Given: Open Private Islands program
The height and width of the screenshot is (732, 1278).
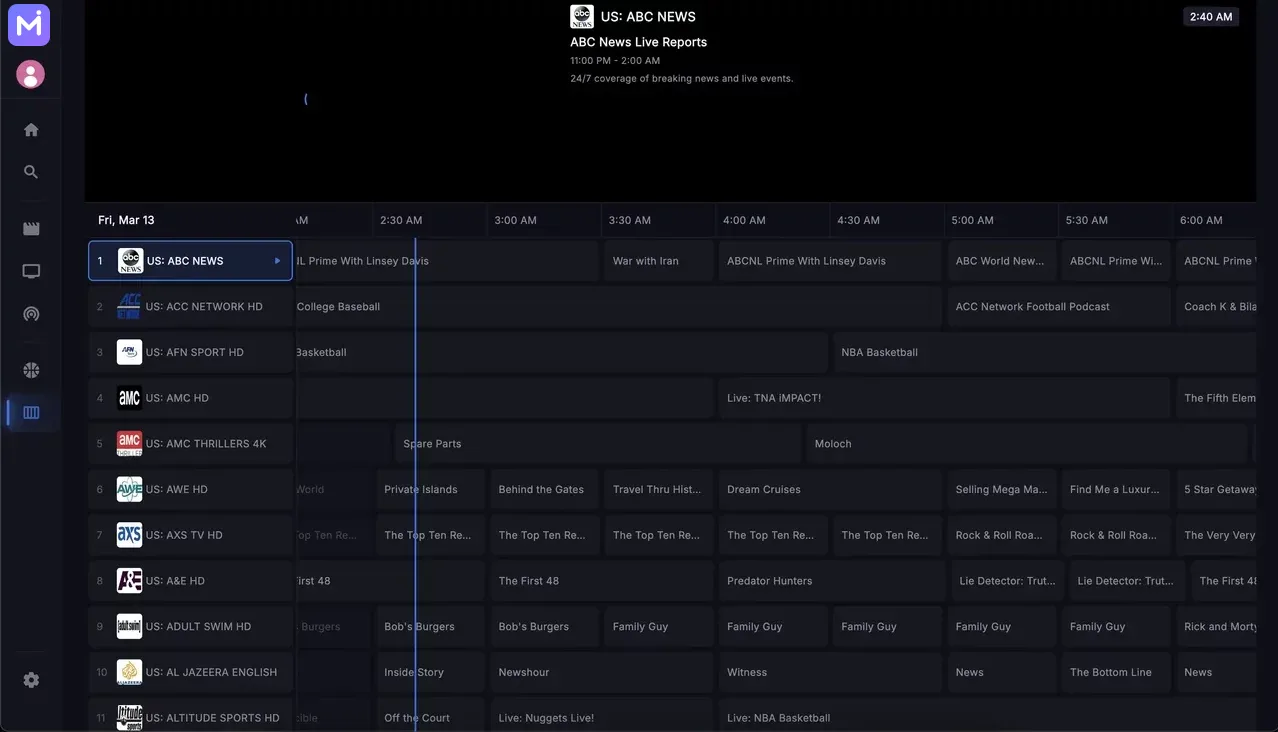Looking at the screenshot, I should pos(430,489).
